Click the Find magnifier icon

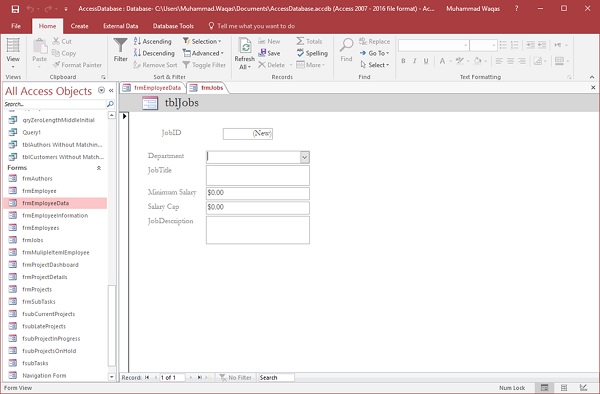pos(346,46)
